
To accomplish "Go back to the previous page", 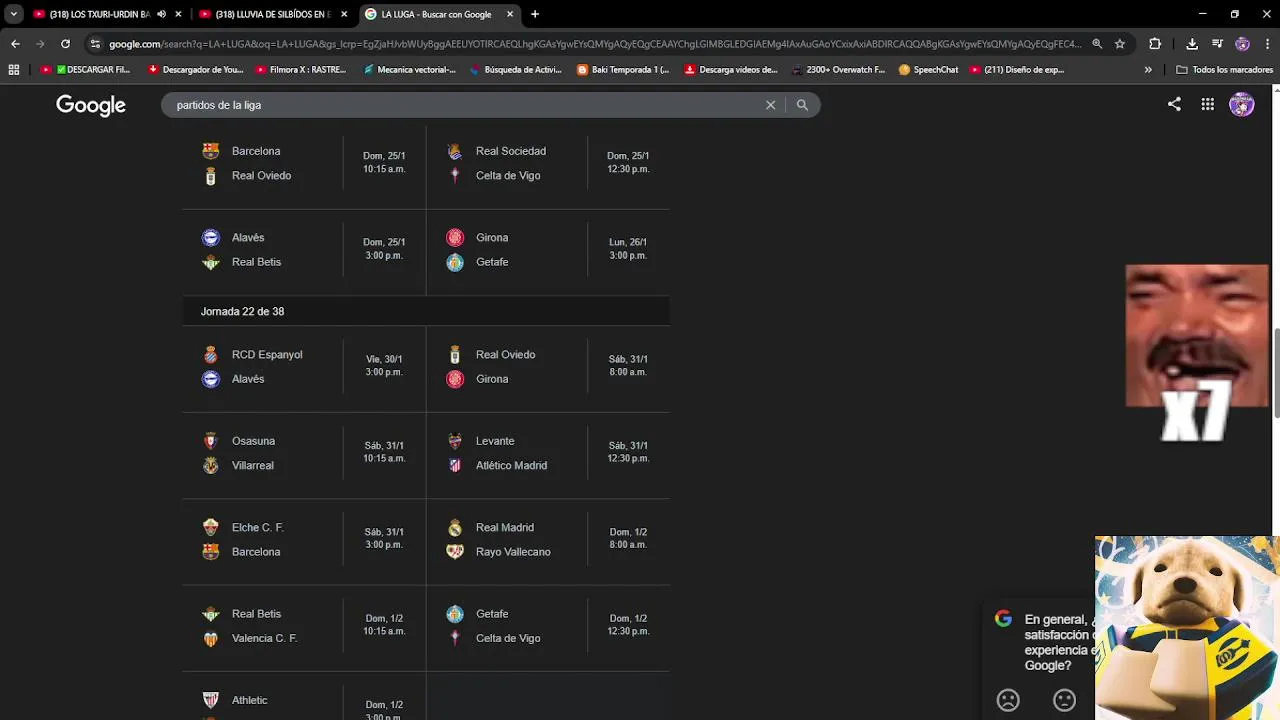I will tap(15, 44).
